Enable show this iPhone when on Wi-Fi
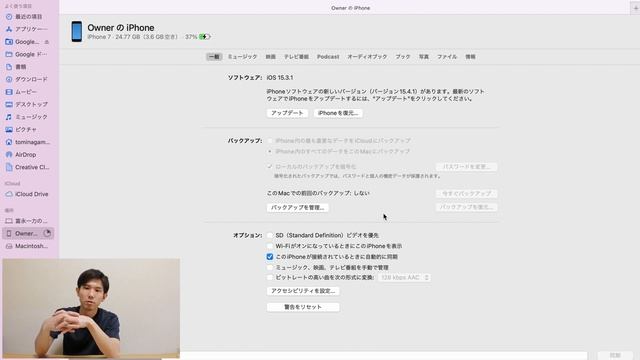Viewport: 640px width, 360px height. click(x=269, y=246)
